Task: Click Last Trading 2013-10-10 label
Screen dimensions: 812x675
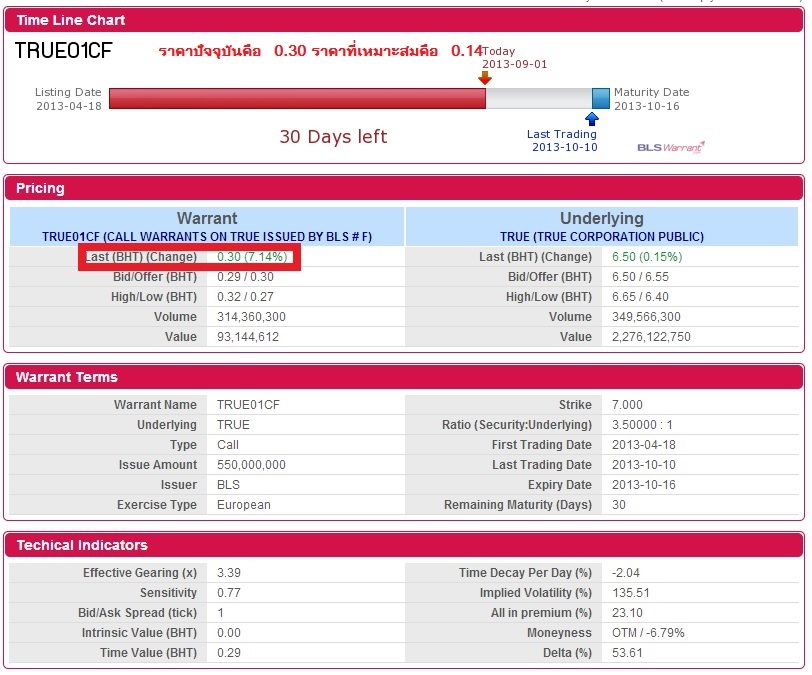Action: tap(562, 140)
